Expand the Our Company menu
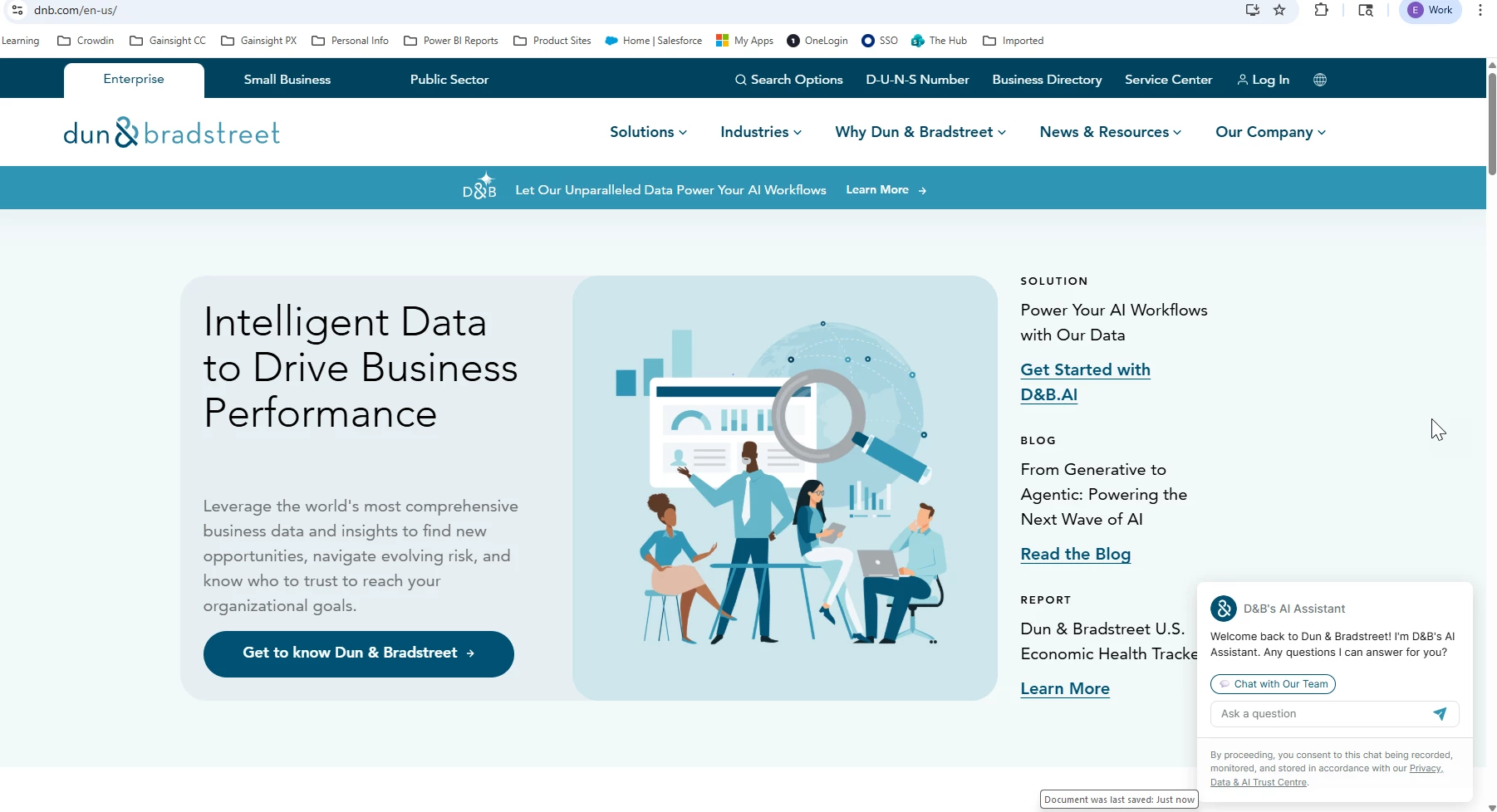 pyautogui.click(x=1270, y=132)
